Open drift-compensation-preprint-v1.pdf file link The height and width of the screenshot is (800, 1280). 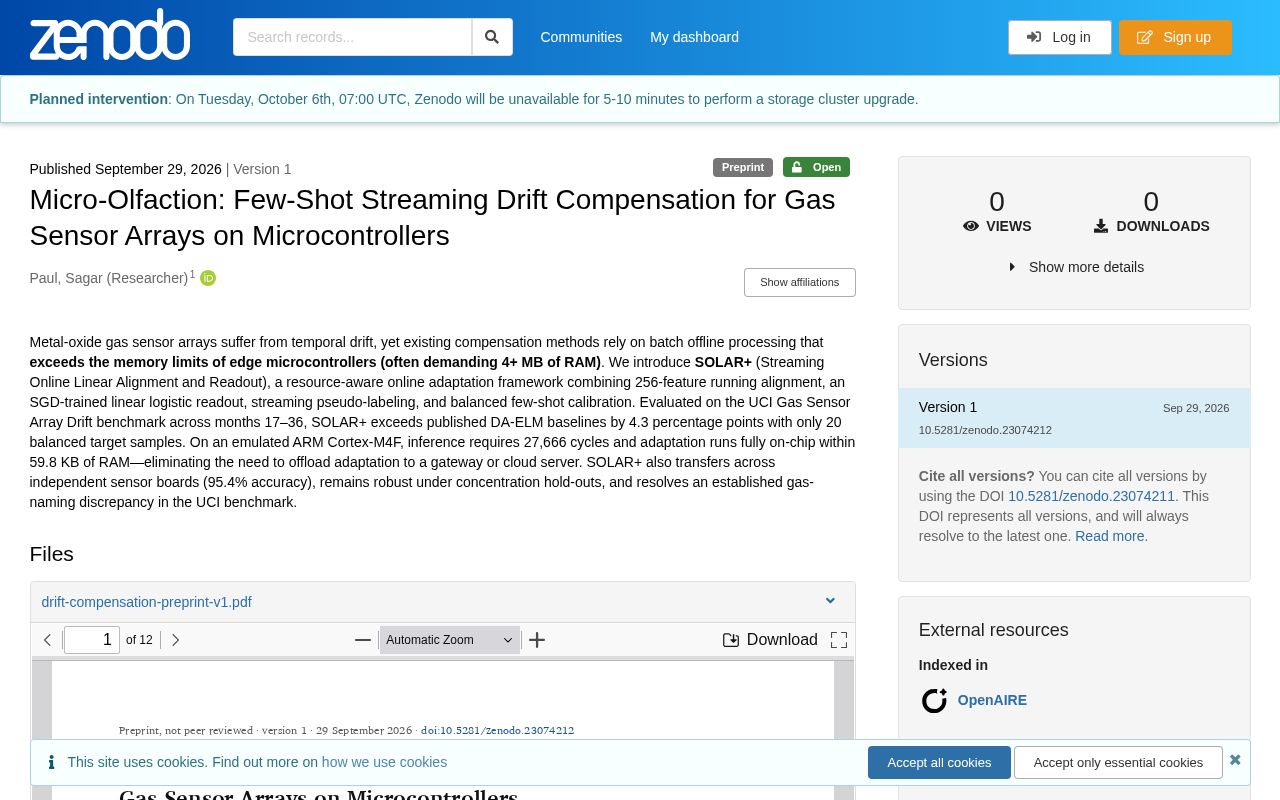(146, 602)
